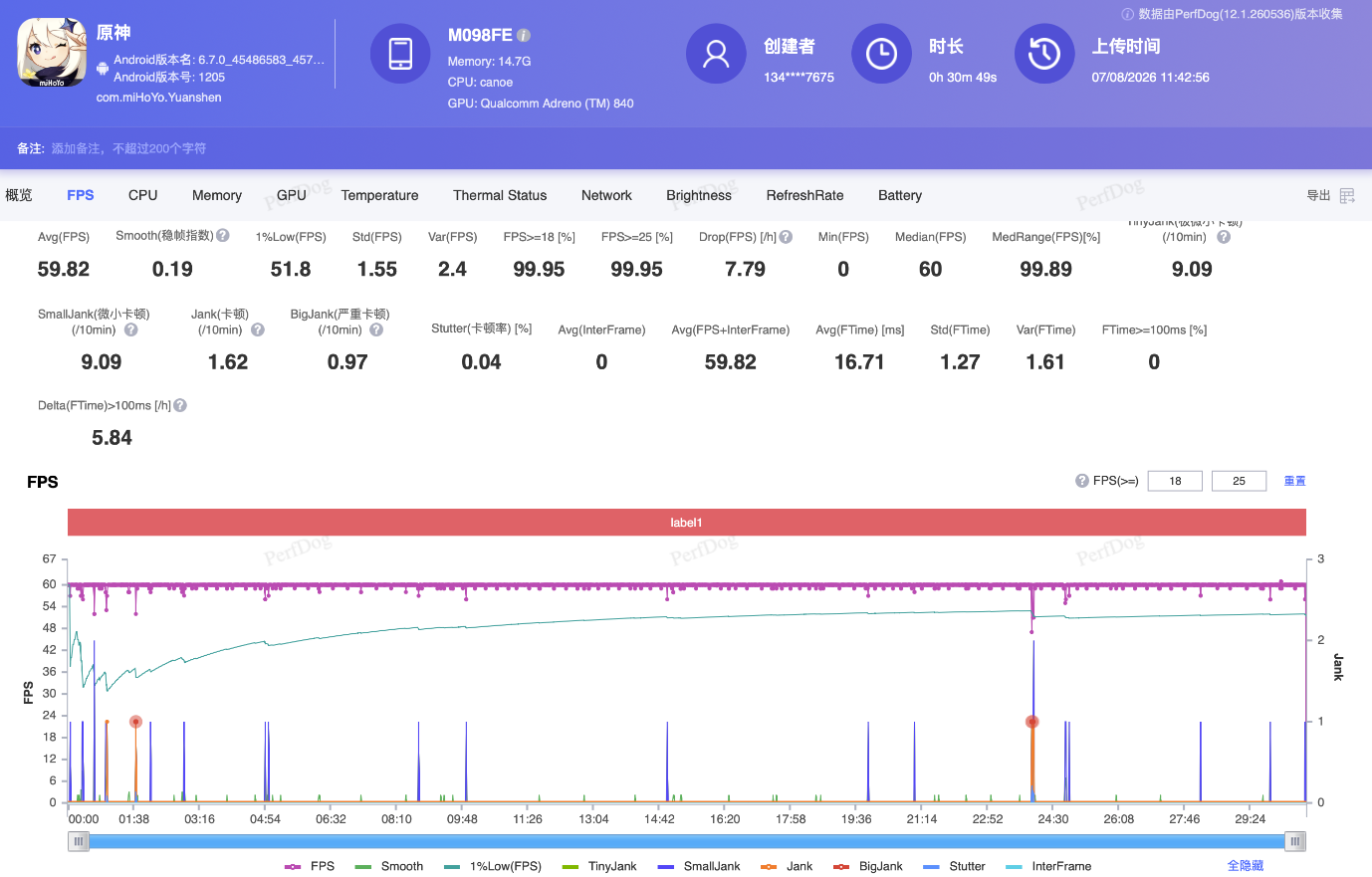Open help icon next to TinyJank metric

(1224, 237)
